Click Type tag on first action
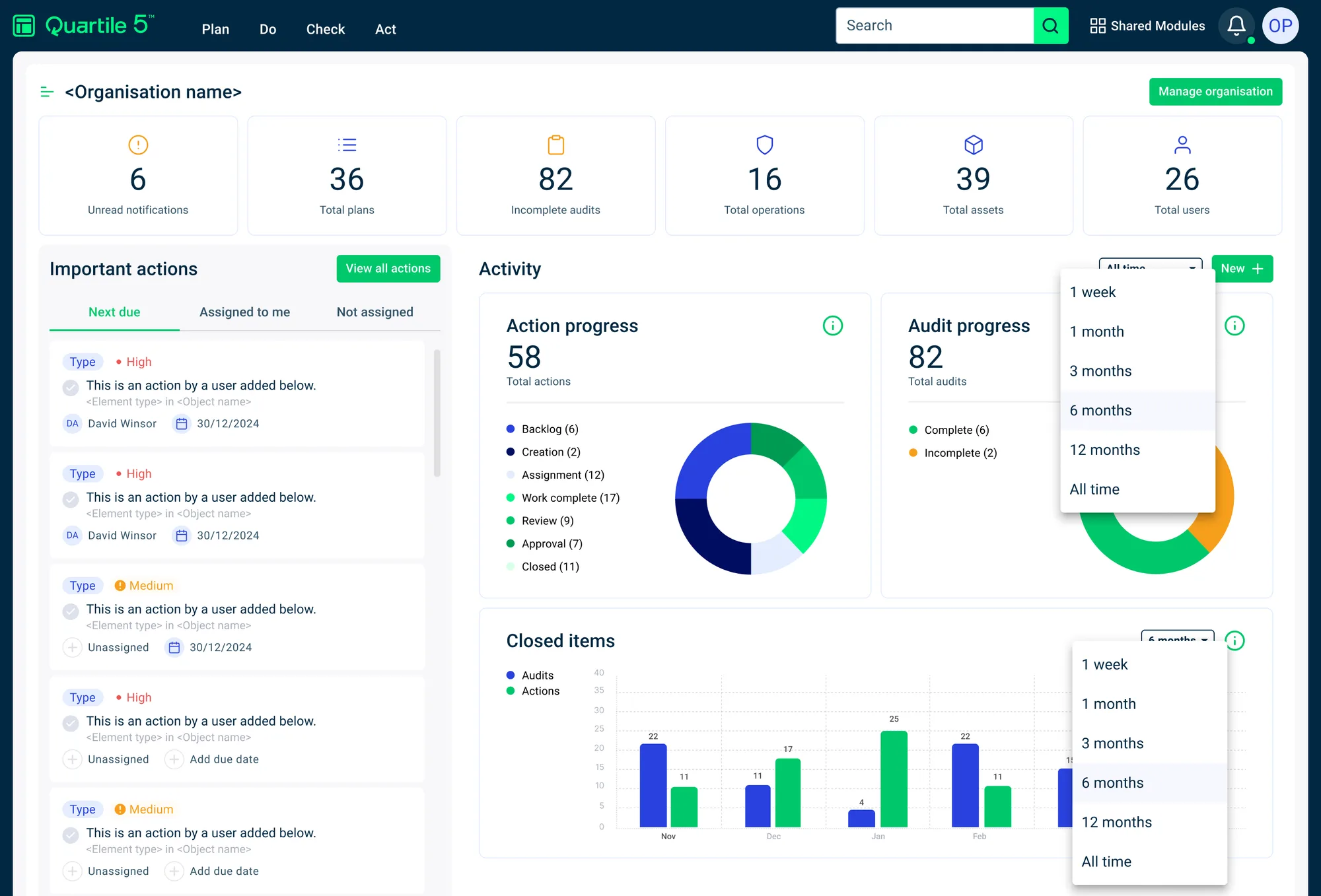This screenshot has height=896, width=1321. pyautogui.click(x=83, y=362)
